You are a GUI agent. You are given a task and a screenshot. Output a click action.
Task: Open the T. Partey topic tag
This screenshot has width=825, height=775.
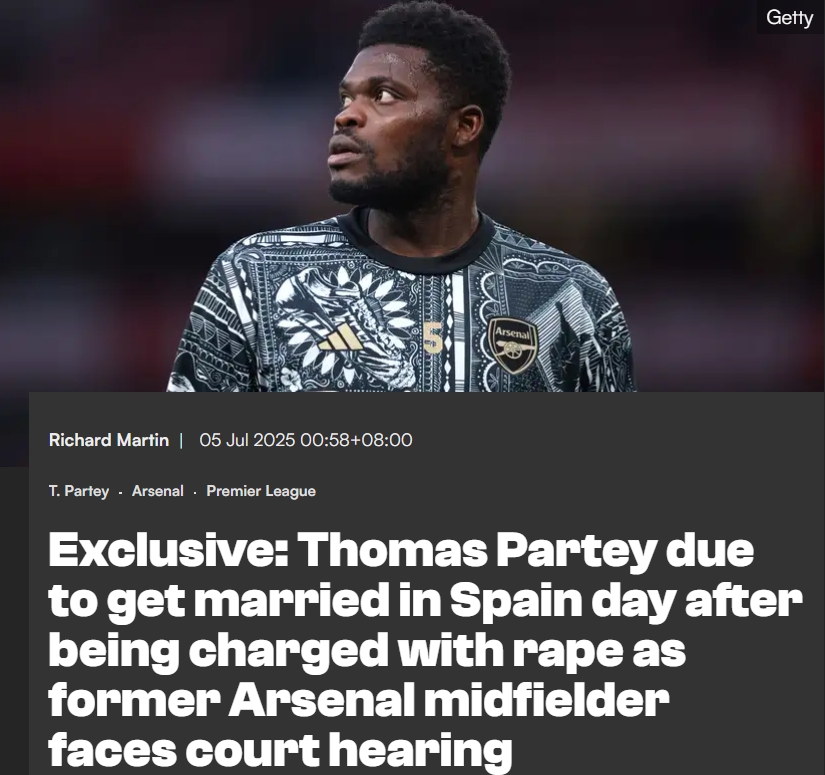pos(77,491)
